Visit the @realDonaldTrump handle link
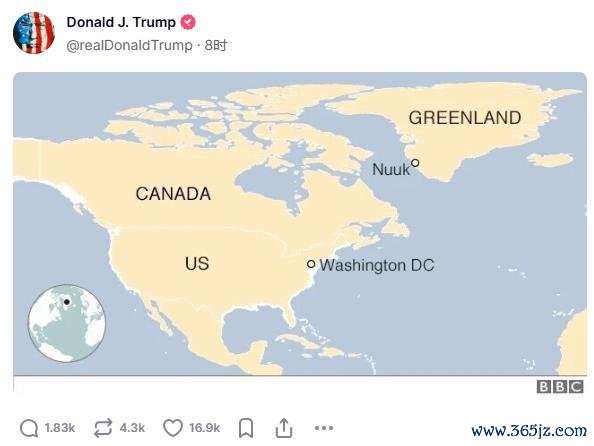Viewport: 594px width, 446px height. (x=129, y=45)
